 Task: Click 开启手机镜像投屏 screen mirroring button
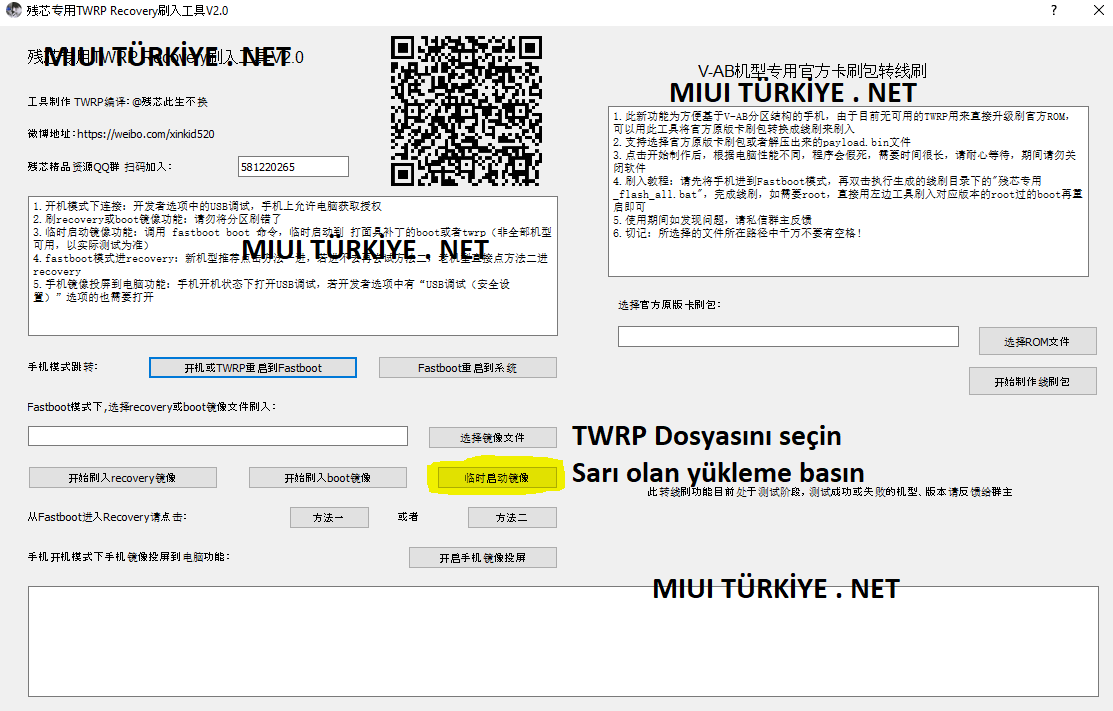pos(482,557)
